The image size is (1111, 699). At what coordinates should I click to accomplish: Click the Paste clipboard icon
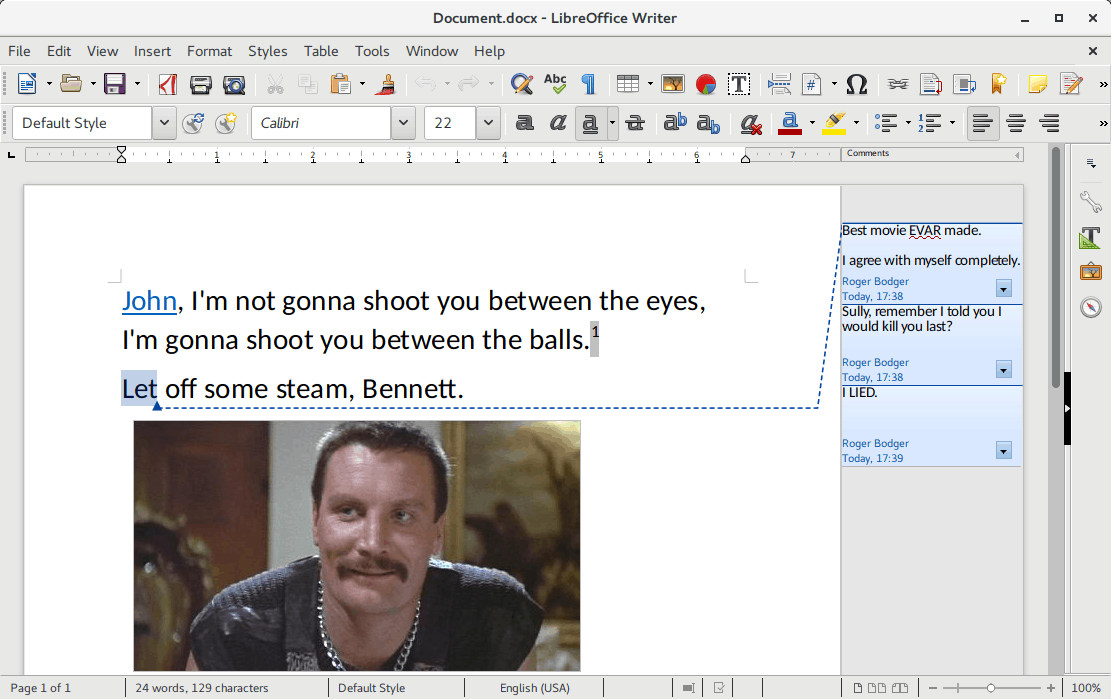tap(341, 84)
